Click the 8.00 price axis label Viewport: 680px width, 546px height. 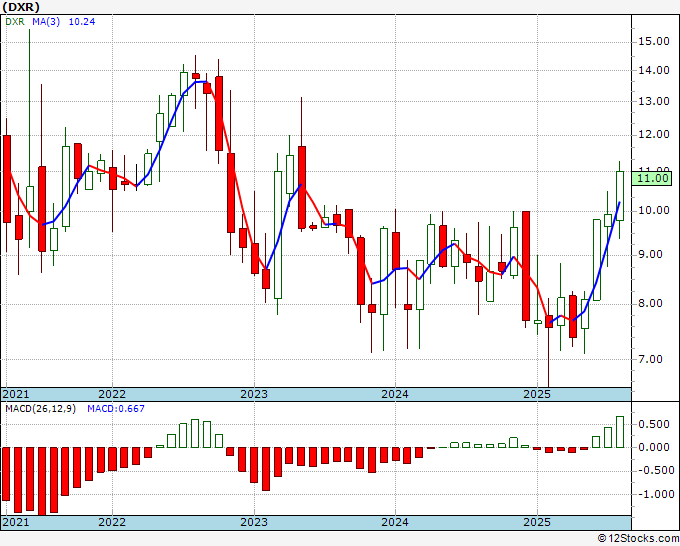click(651, 304)
